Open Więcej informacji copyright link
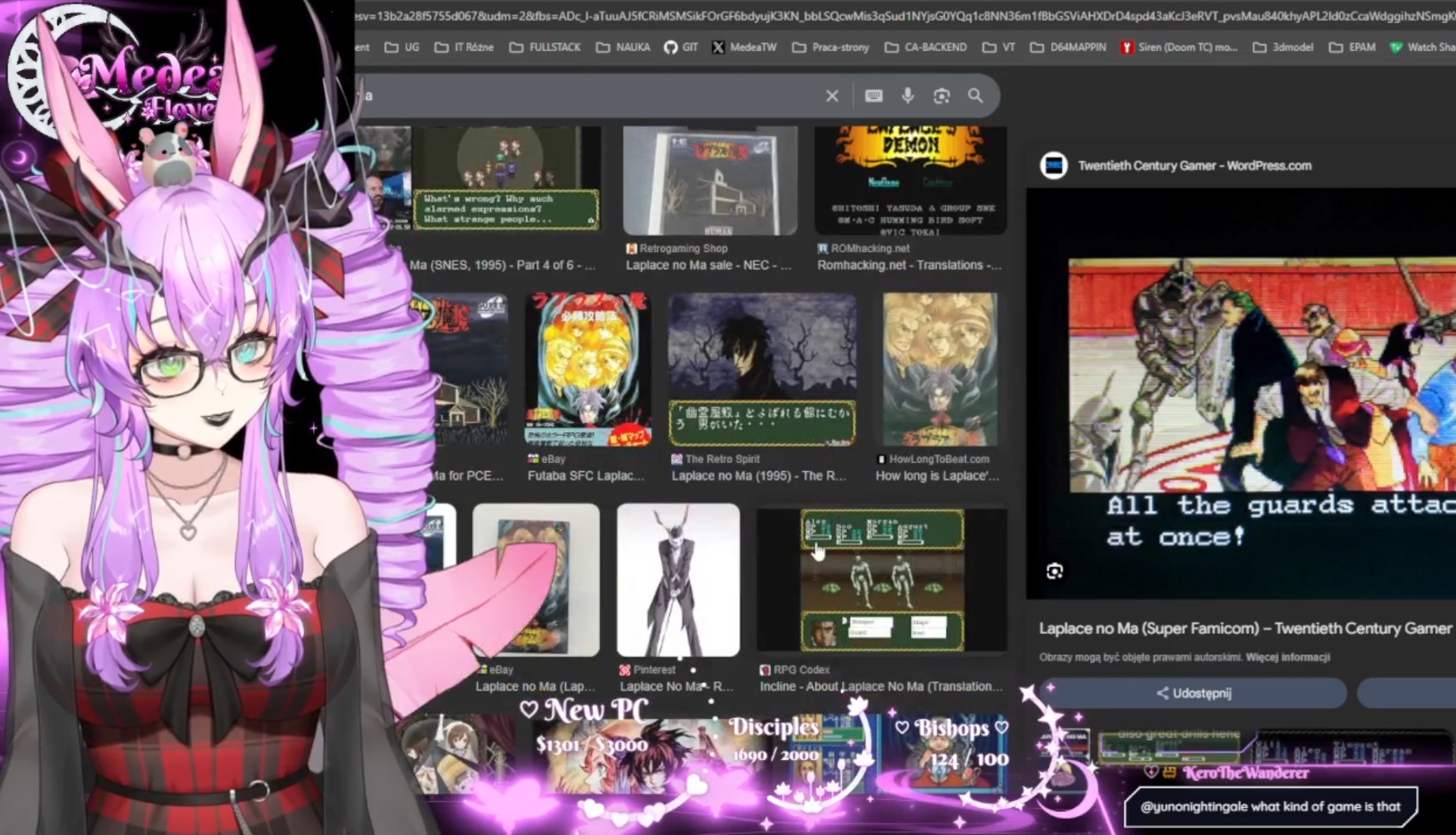Image resolution: width=1456 pixels, height=835 pixels. click(1287, 657)
